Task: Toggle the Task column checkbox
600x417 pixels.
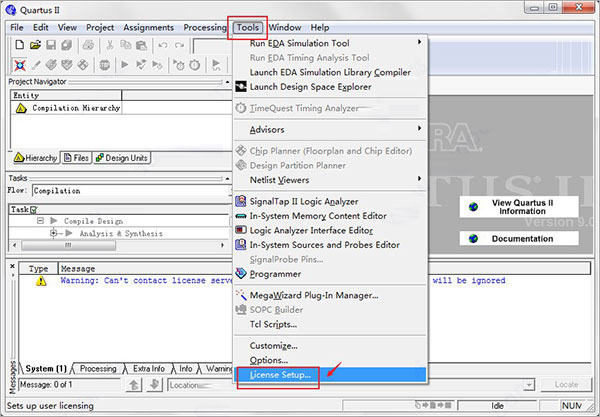Action: point(33,209)
